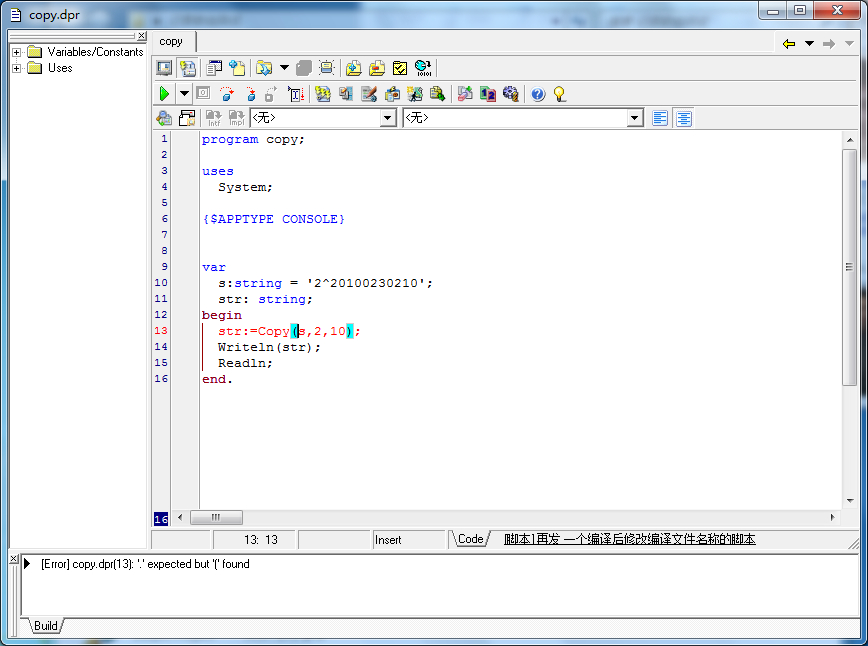Expand the Variables/Constants tree node
Screen dimensions: 868x646
(x=17, y=52)
